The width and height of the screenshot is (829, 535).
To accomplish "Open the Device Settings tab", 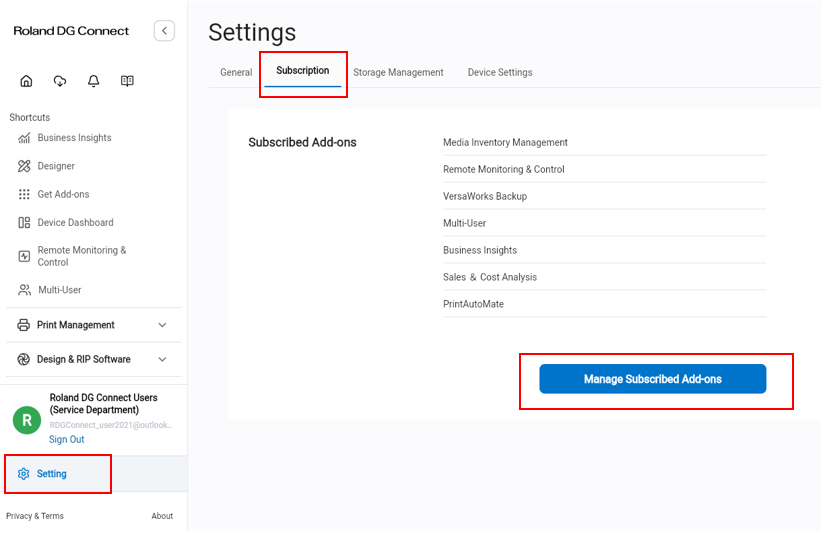I will tap(500, 73).
